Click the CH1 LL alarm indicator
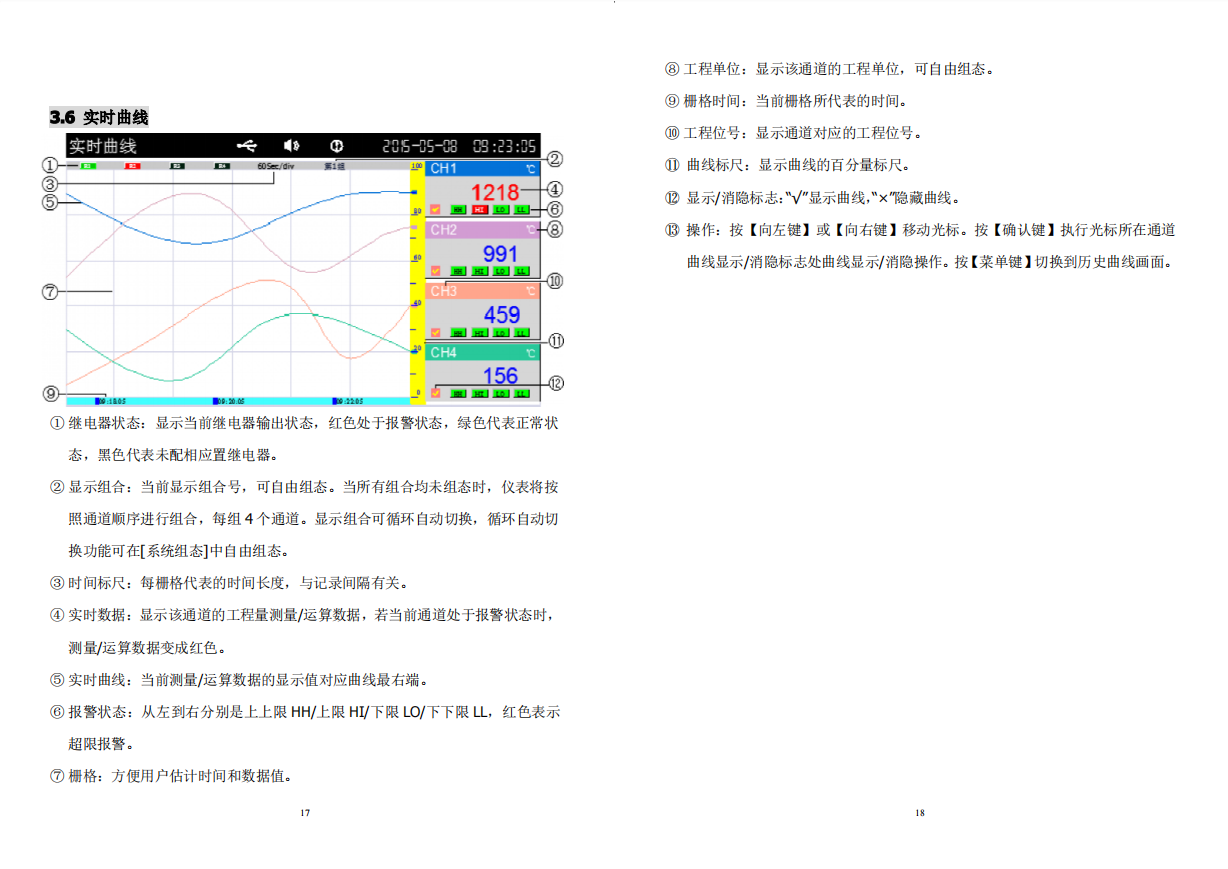Screen dimensions: 1228x869 [x=521, y=210]
